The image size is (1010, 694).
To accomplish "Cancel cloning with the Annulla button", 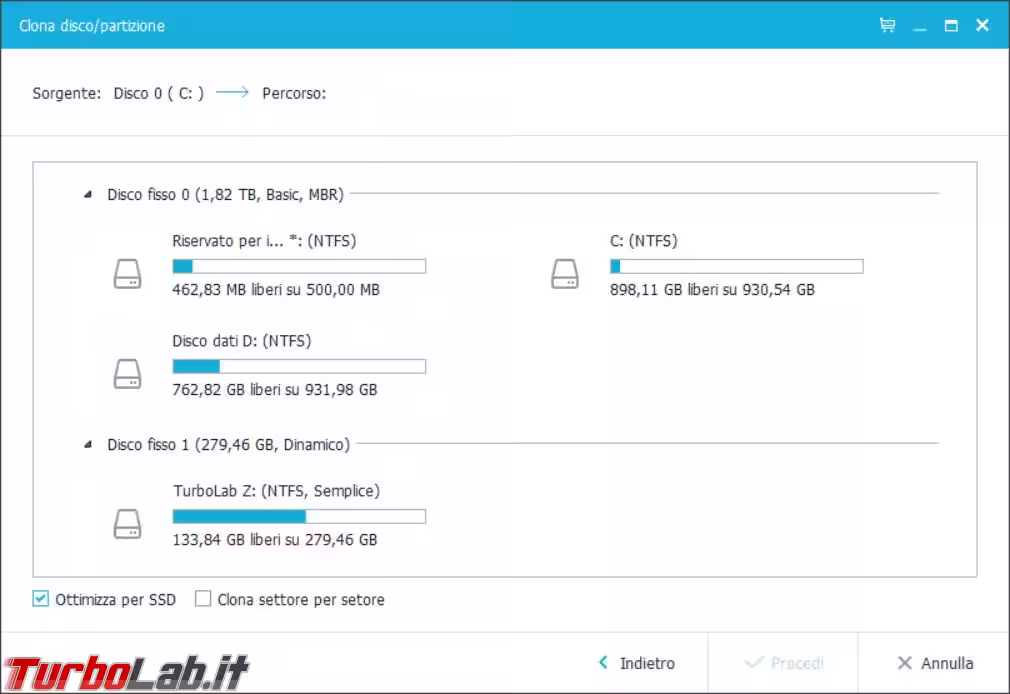I will click(935, 663).
